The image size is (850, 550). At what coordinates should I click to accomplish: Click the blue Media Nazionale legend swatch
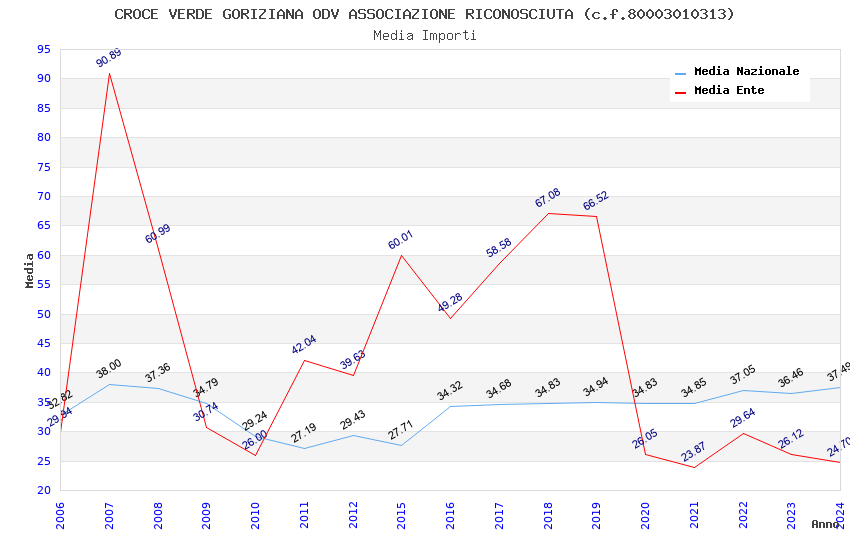(x=680, y=73)
